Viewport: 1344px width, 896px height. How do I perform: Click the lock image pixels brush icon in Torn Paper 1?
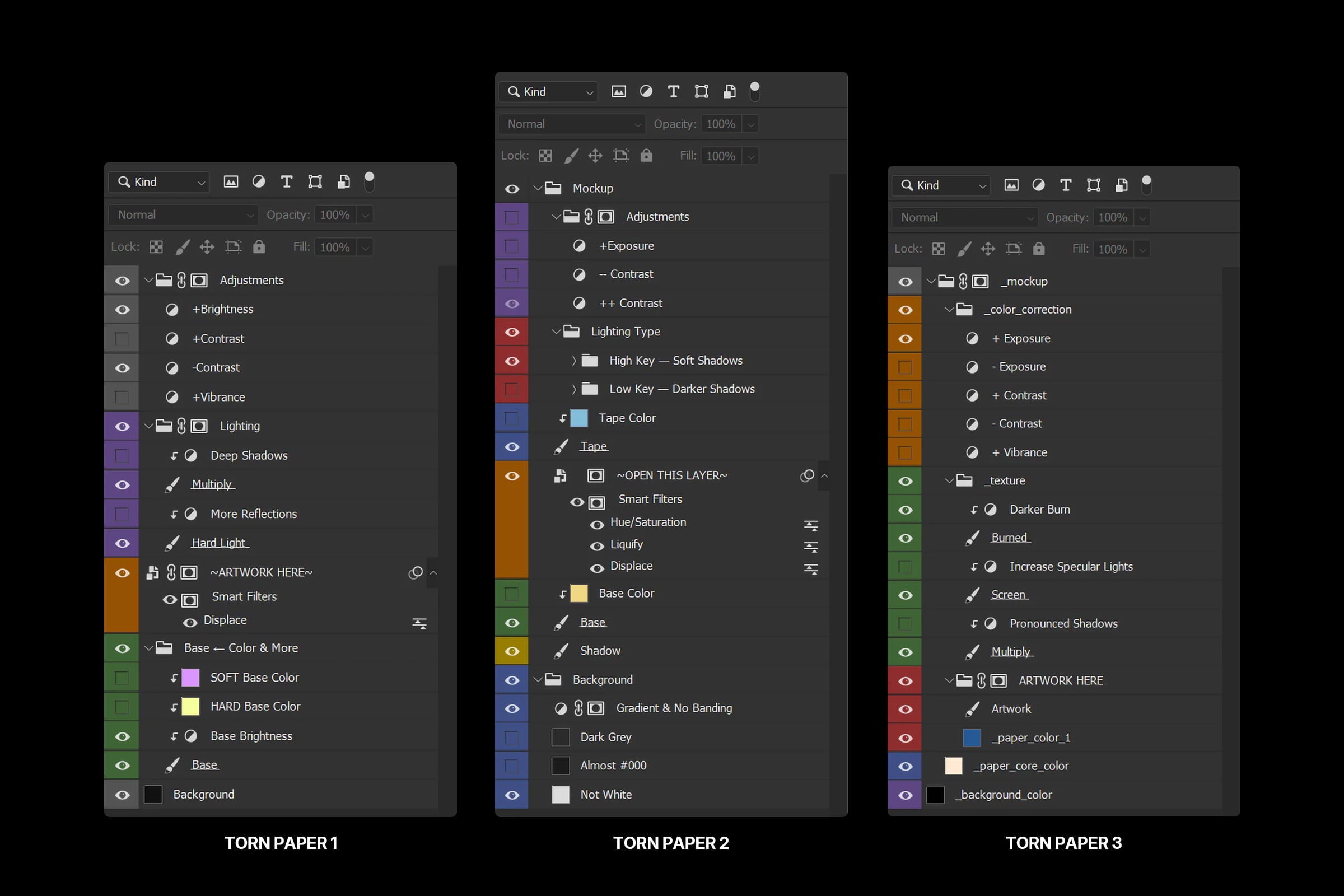pyautogui.click(x=183, y=247)
